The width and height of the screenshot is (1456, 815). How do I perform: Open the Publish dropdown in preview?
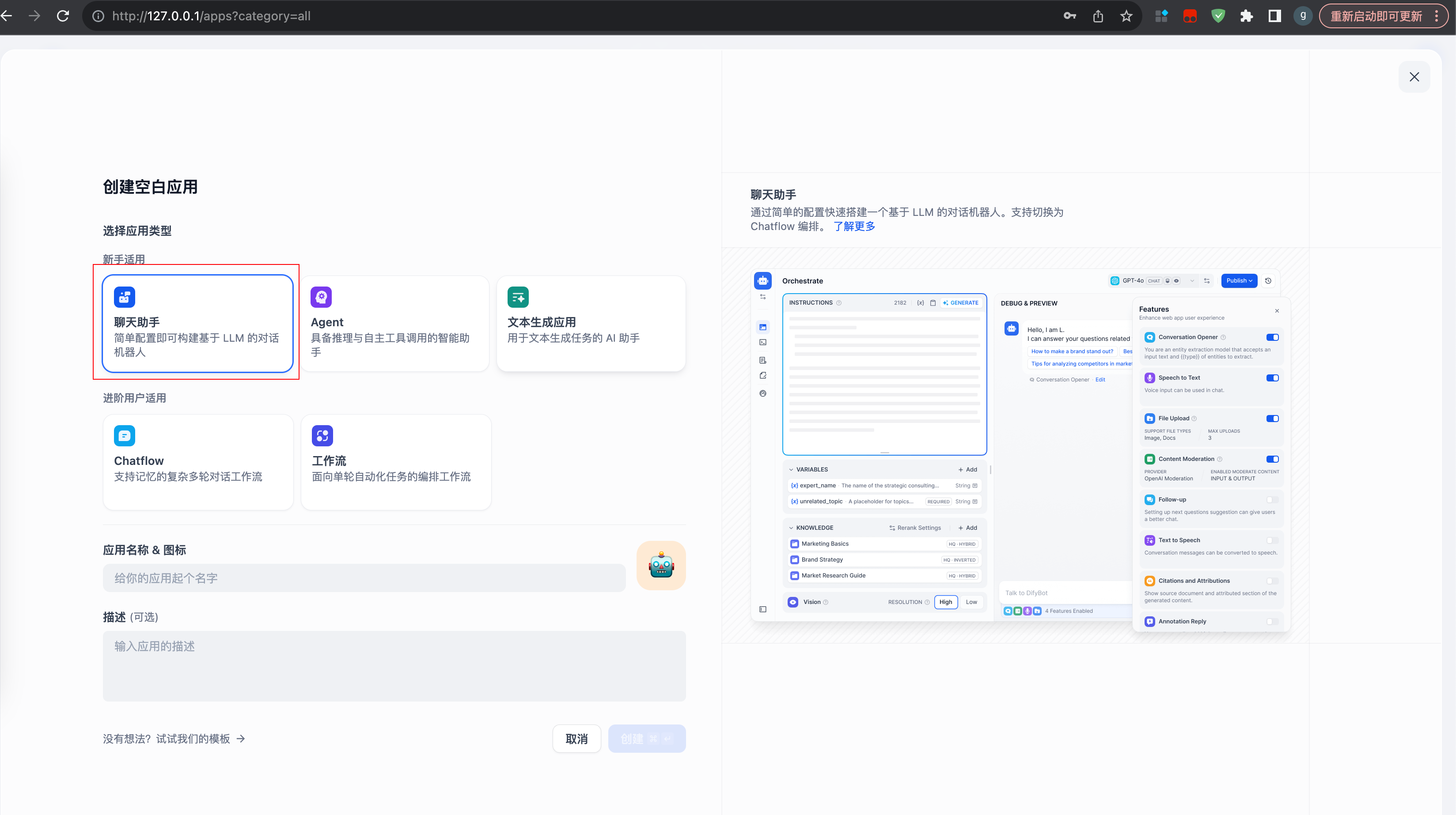(1239, 281)
